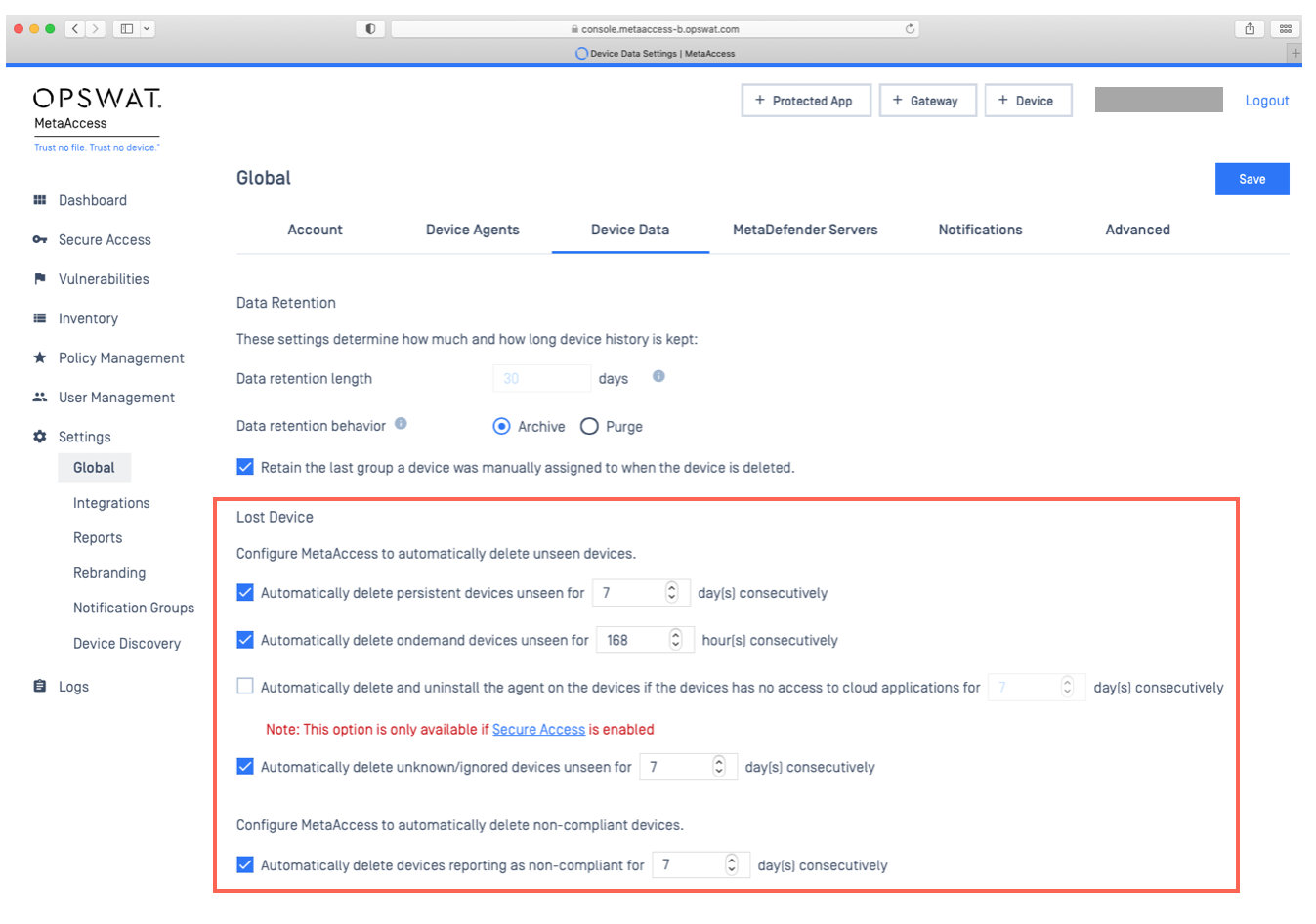
Task: Uncheck Retain the last group checkbox
Action: point(245,467)
